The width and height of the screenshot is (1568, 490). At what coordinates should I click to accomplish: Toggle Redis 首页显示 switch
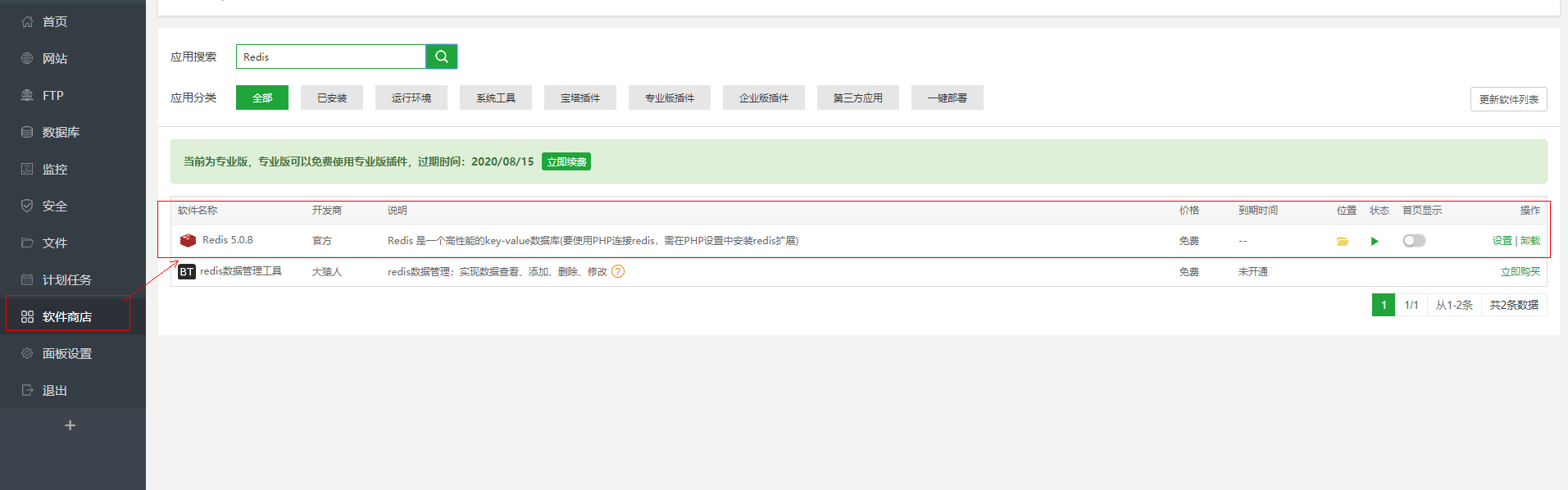click(1414, 240)
